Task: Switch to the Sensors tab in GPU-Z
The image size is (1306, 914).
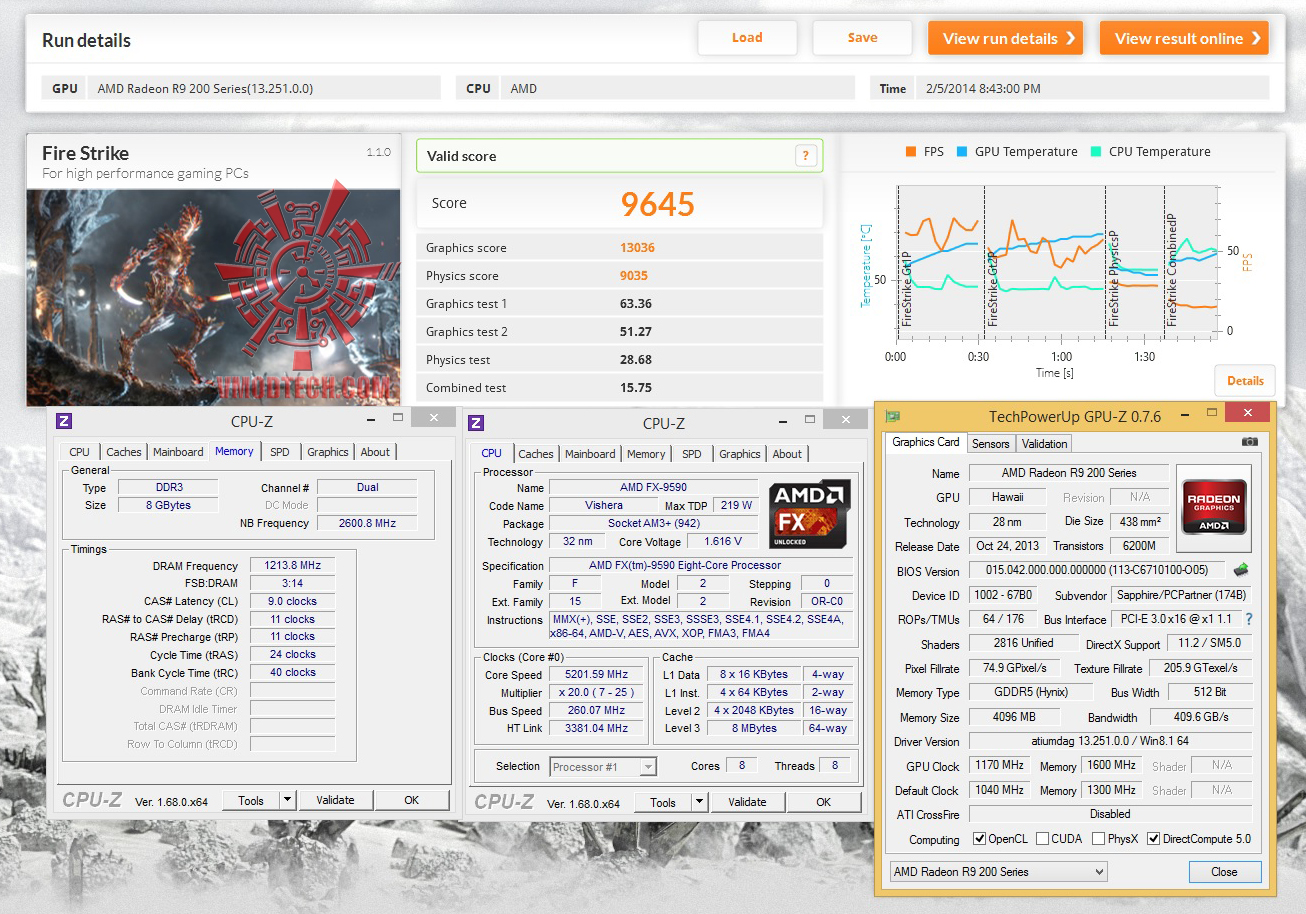Action: pyautogui.click(x=991, y=444)
